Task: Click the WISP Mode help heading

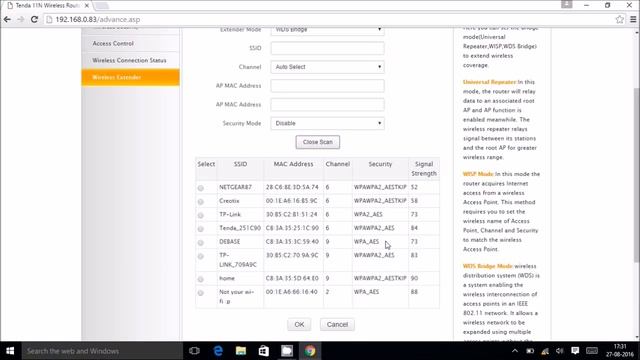Action: [x=478, y=174]
